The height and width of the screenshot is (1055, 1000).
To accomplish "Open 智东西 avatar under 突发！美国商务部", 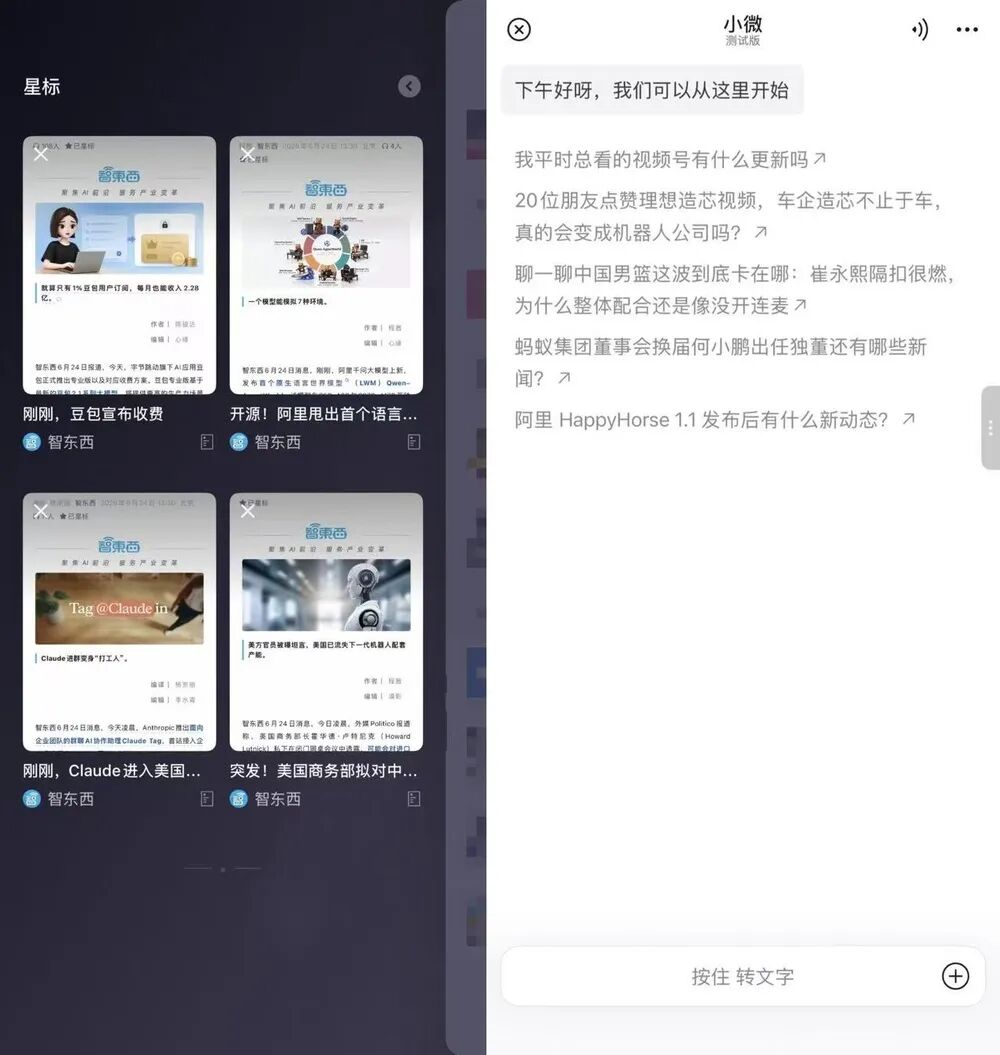I will point(239,799).
